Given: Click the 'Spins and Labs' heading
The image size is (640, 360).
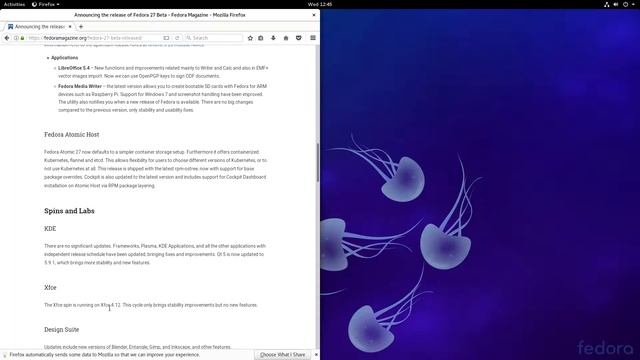Looking at the screenshot, I should tap(69, 211).
